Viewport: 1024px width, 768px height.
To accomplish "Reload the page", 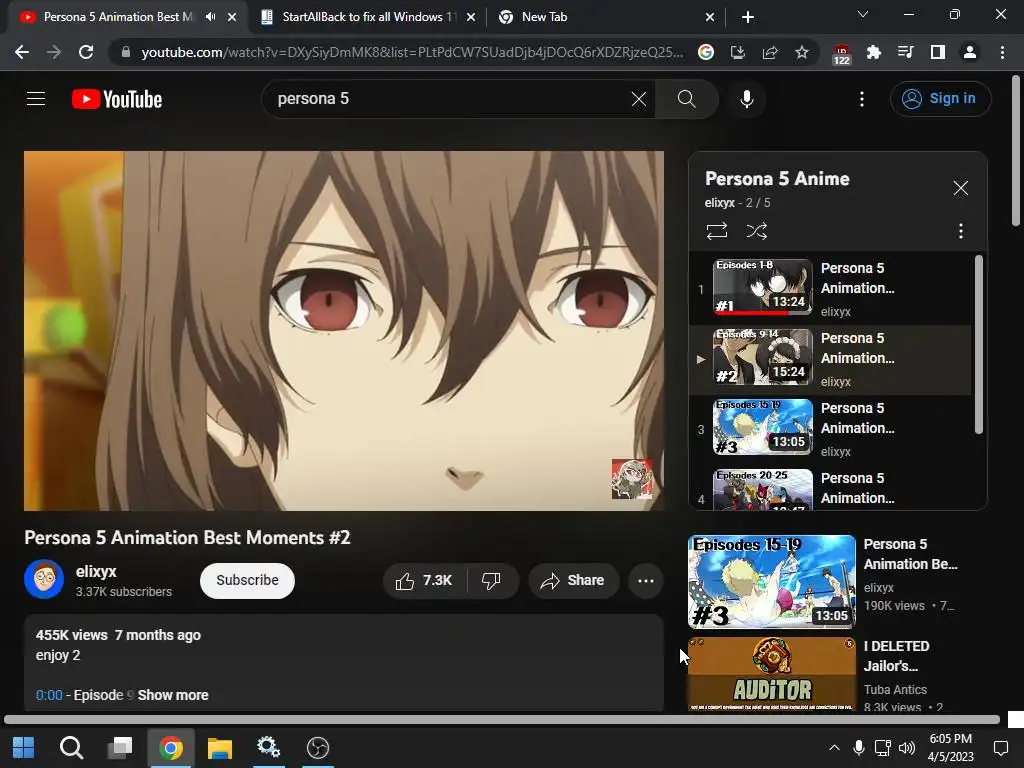I will click(x=86, y=52).
